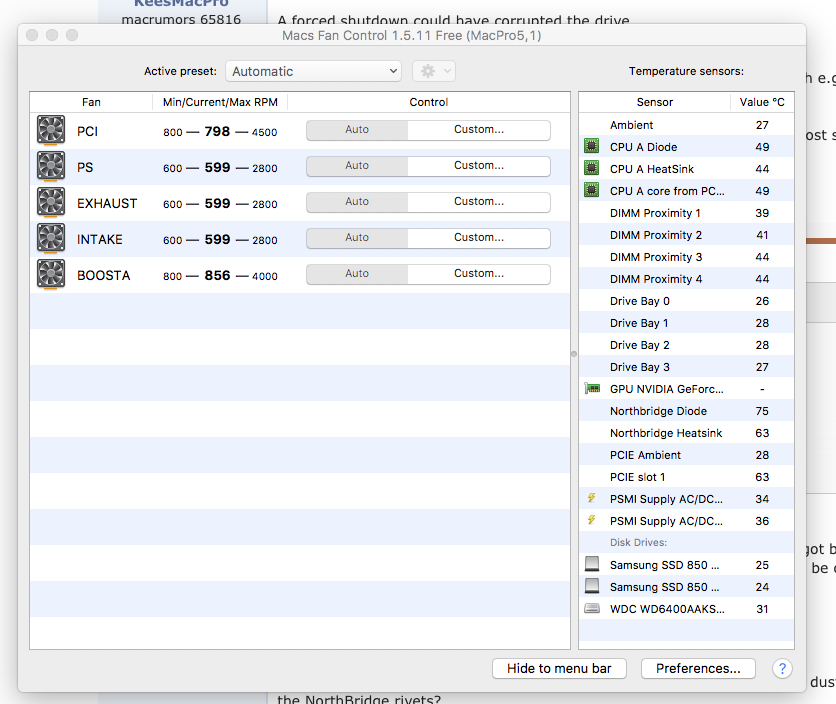836x704 pixels.
Task: Click the CPU A Diode chip icon
Action: [x=591, y=146]
